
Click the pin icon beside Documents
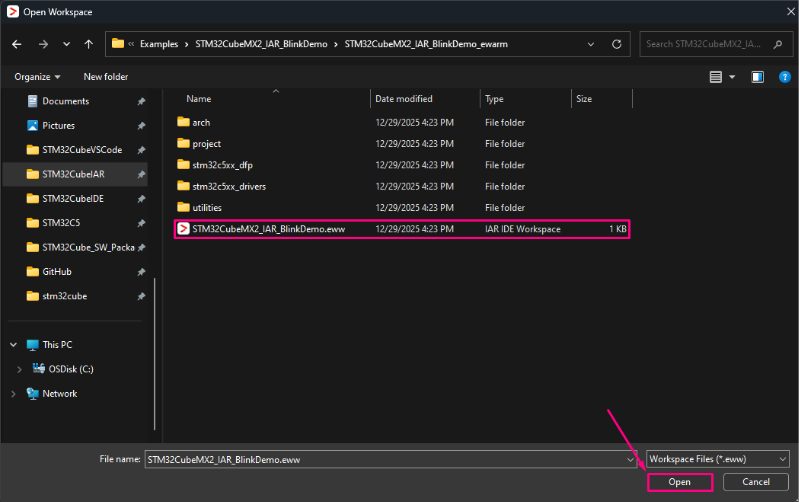click(x=141, y=102)
